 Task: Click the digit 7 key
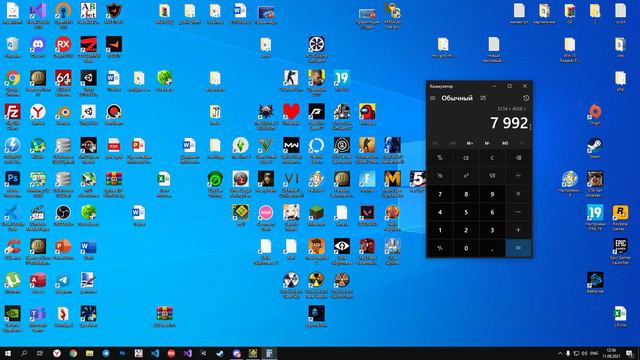point(440,194)
